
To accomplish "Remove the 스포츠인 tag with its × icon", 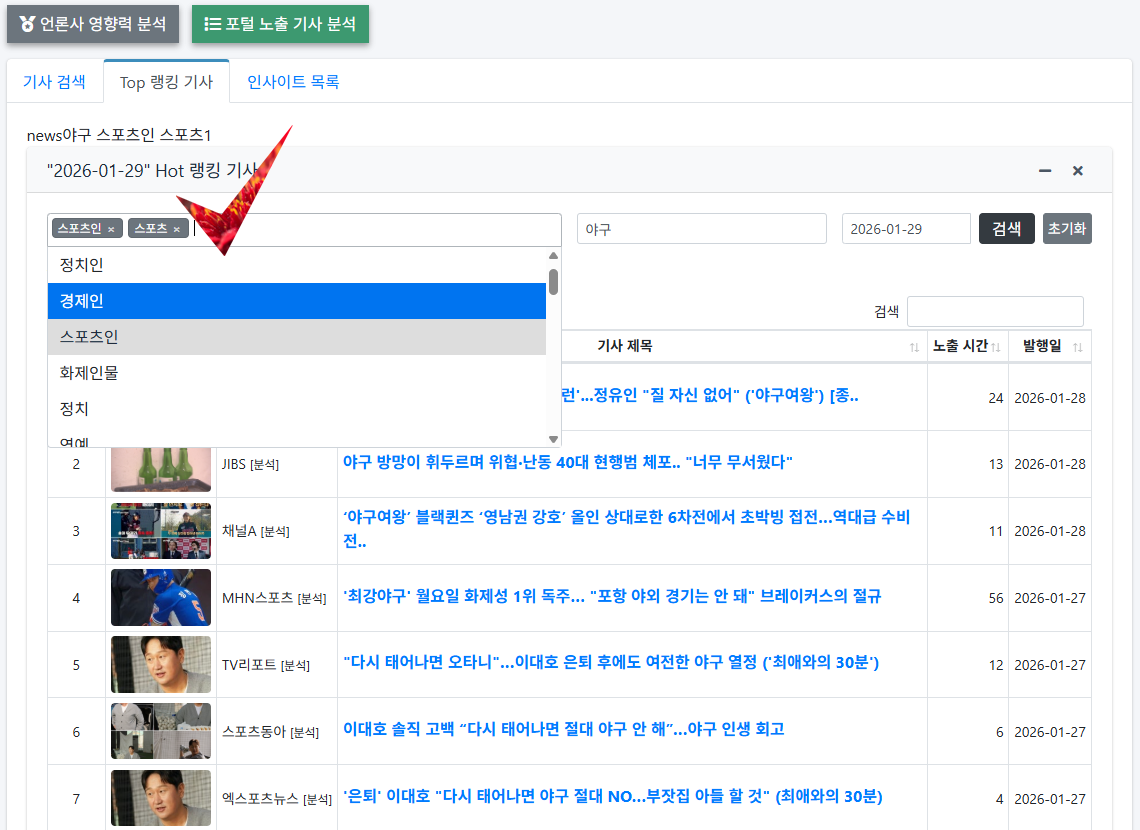I will coord(110,228).
